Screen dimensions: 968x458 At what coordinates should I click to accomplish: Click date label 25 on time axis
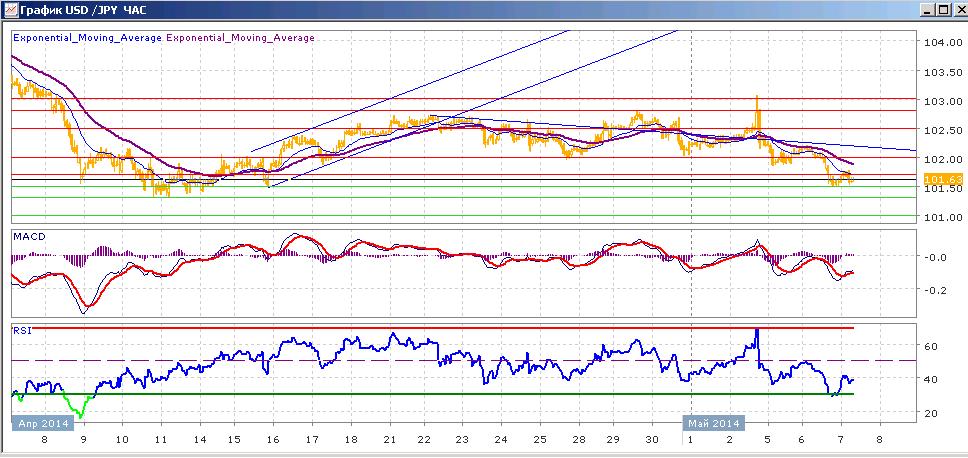(x=541, y=441)
